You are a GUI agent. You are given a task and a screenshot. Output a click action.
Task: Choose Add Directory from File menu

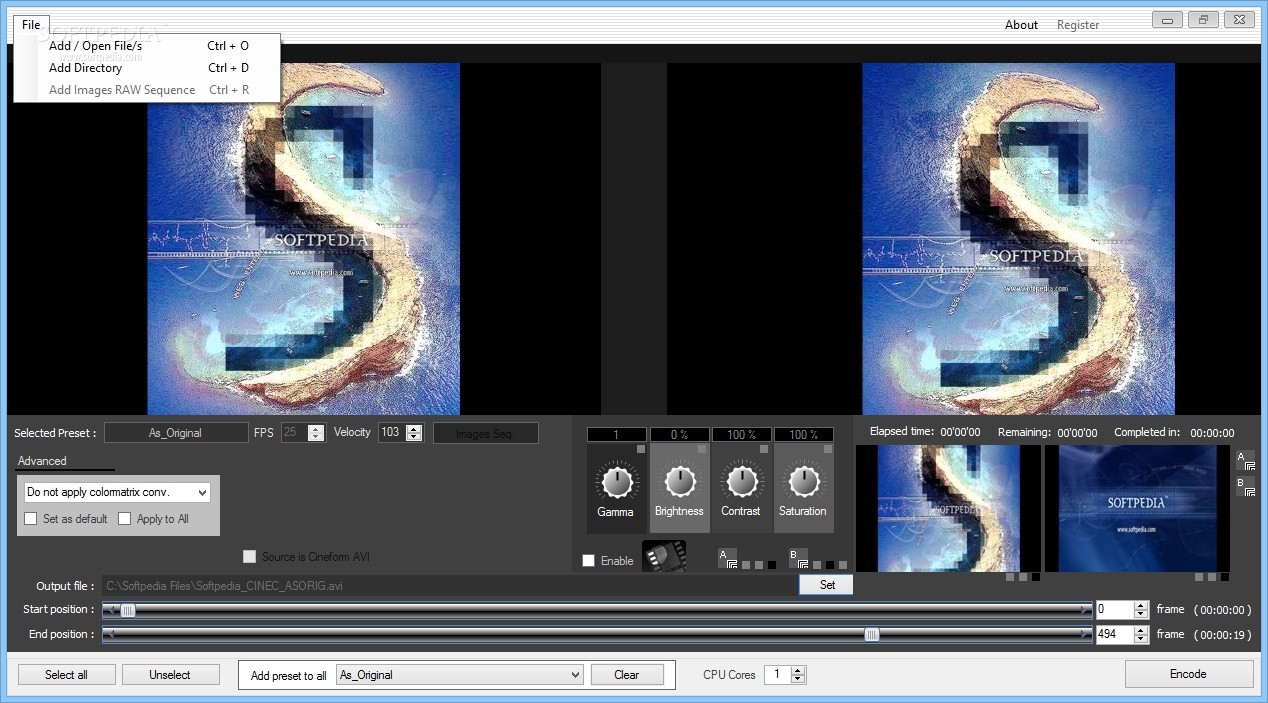click(147, 68)
